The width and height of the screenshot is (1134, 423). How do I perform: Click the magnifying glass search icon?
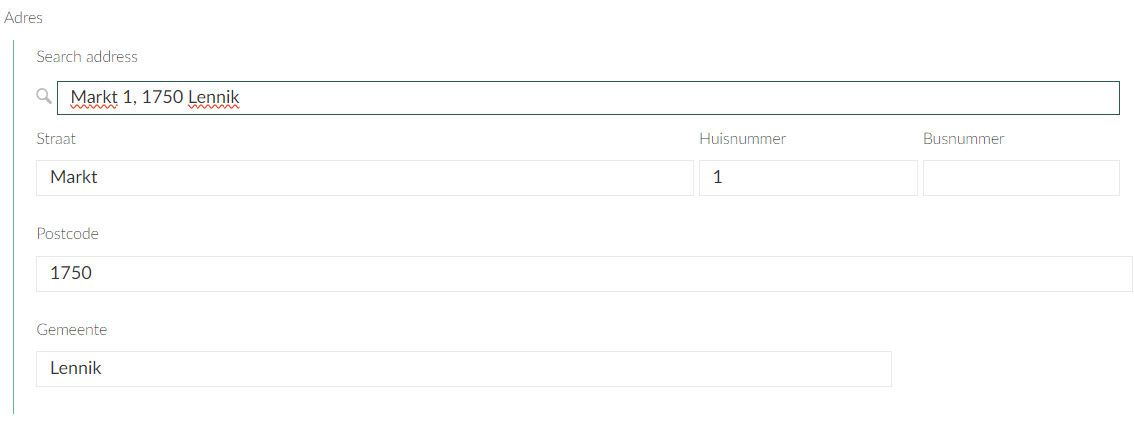pyautogui.click(x=43, y=96)
